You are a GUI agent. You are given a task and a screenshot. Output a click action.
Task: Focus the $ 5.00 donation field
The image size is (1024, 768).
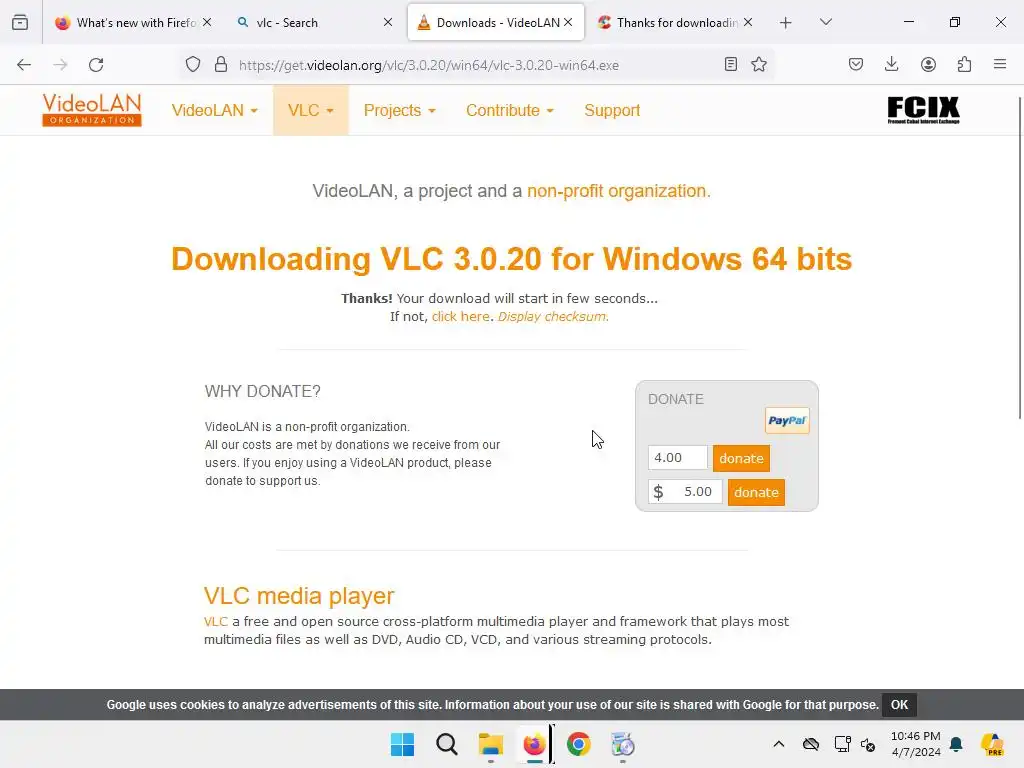(685, 492)
